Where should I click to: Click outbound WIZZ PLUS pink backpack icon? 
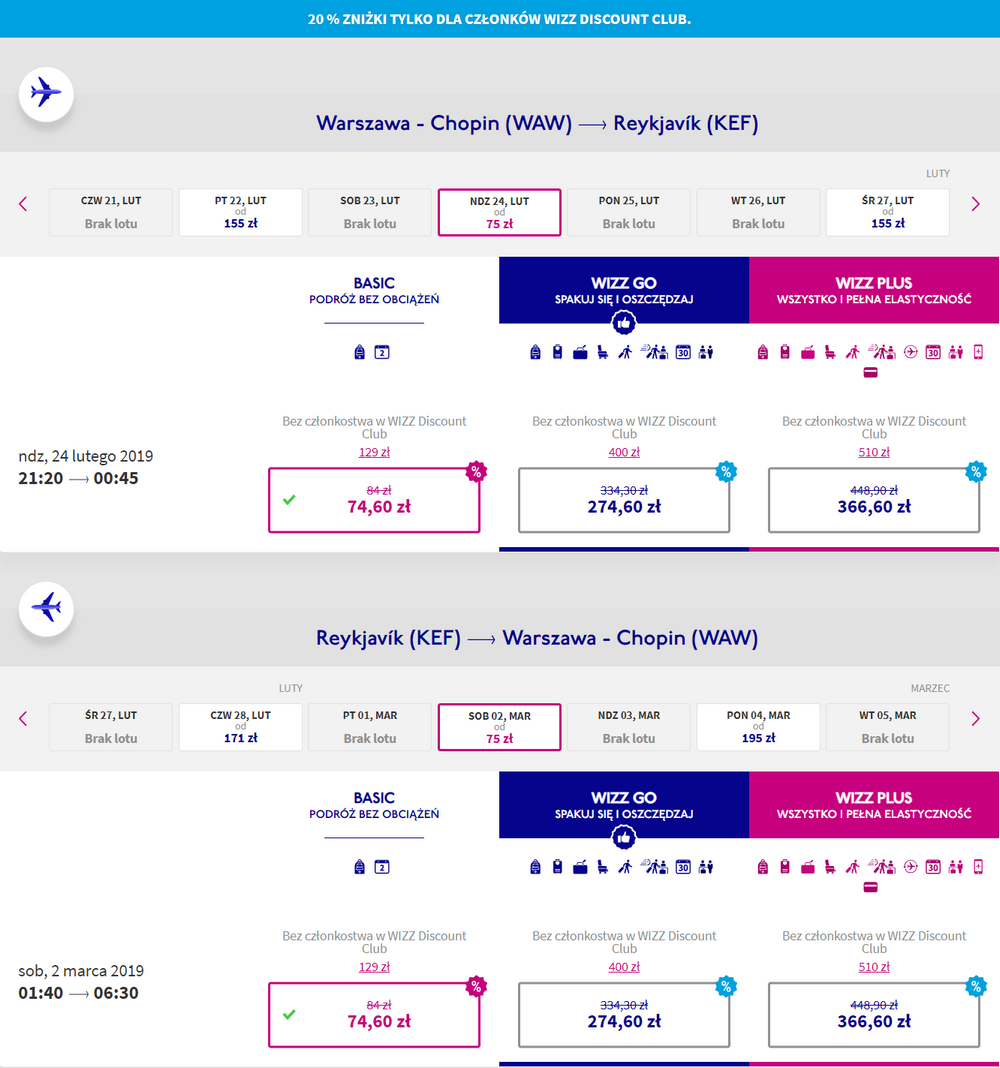[763, 352]
